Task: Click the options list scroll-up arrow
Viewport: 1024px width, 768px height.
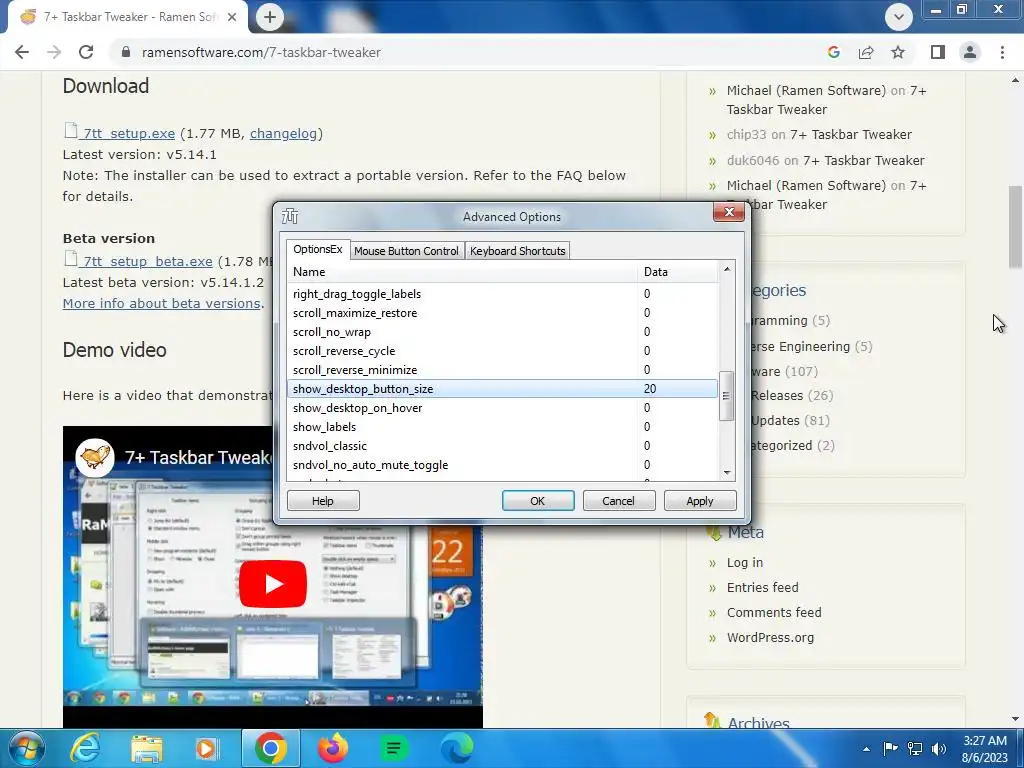Action: coord(726,269)
